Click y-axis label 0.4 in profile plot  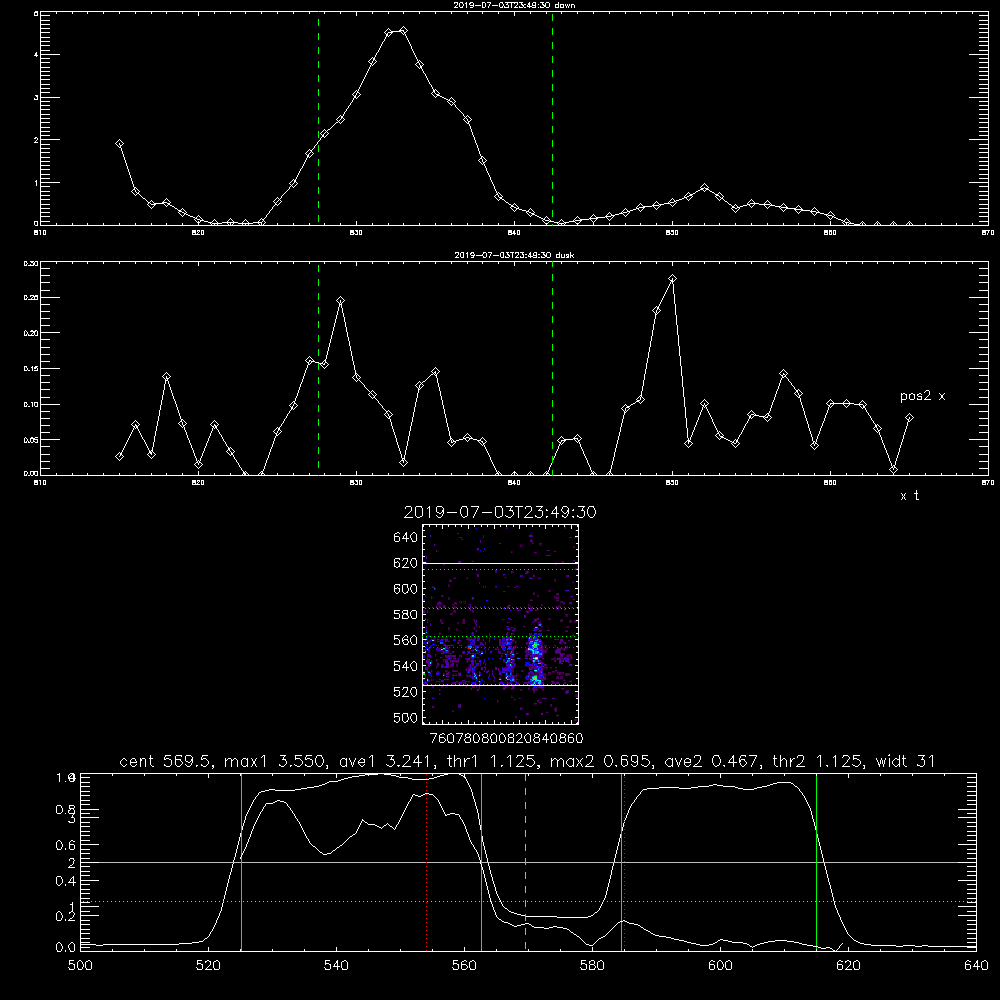pos(65,881)
